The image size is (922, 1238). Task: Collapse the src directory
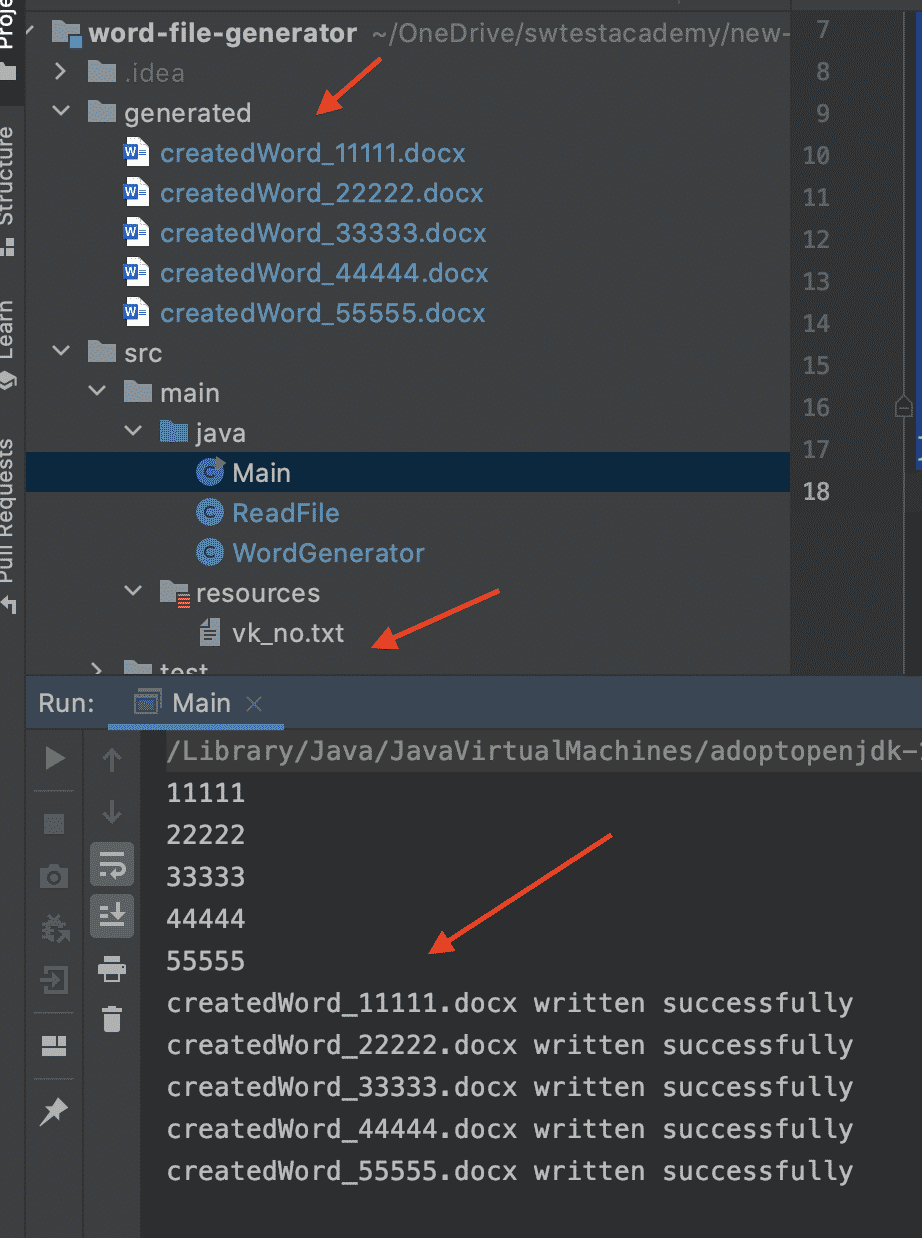[x=60, y=352]
